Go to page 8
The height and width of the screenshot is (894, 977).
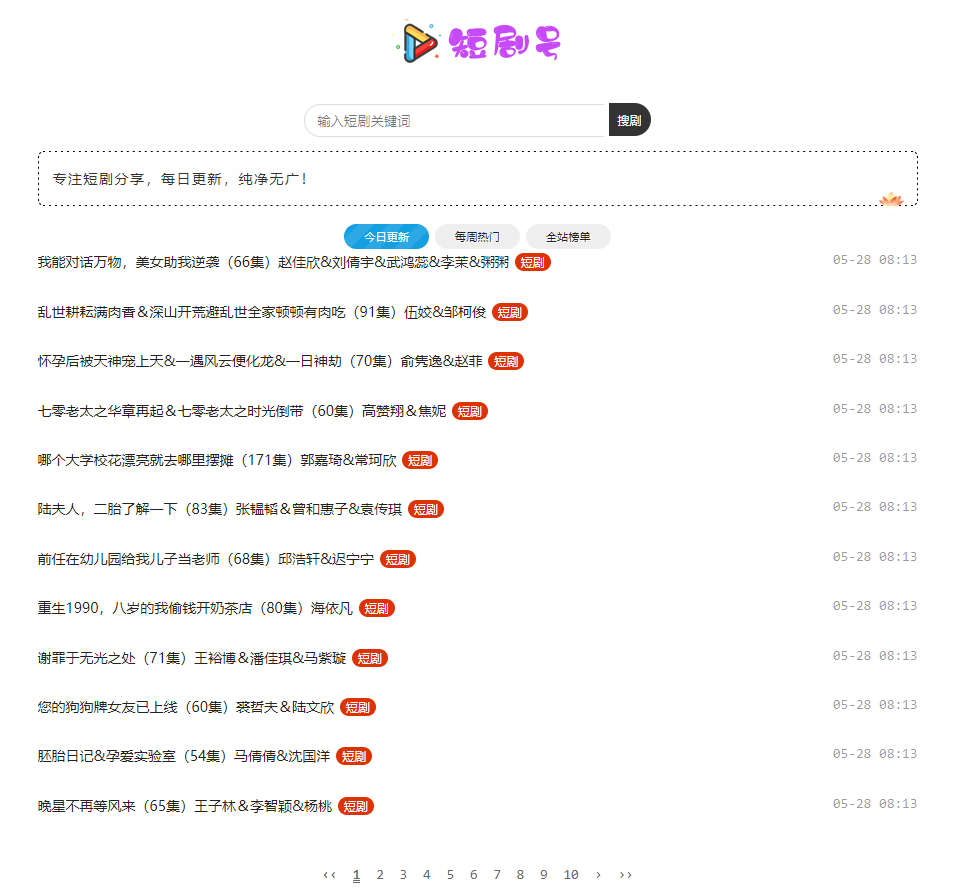520,875
